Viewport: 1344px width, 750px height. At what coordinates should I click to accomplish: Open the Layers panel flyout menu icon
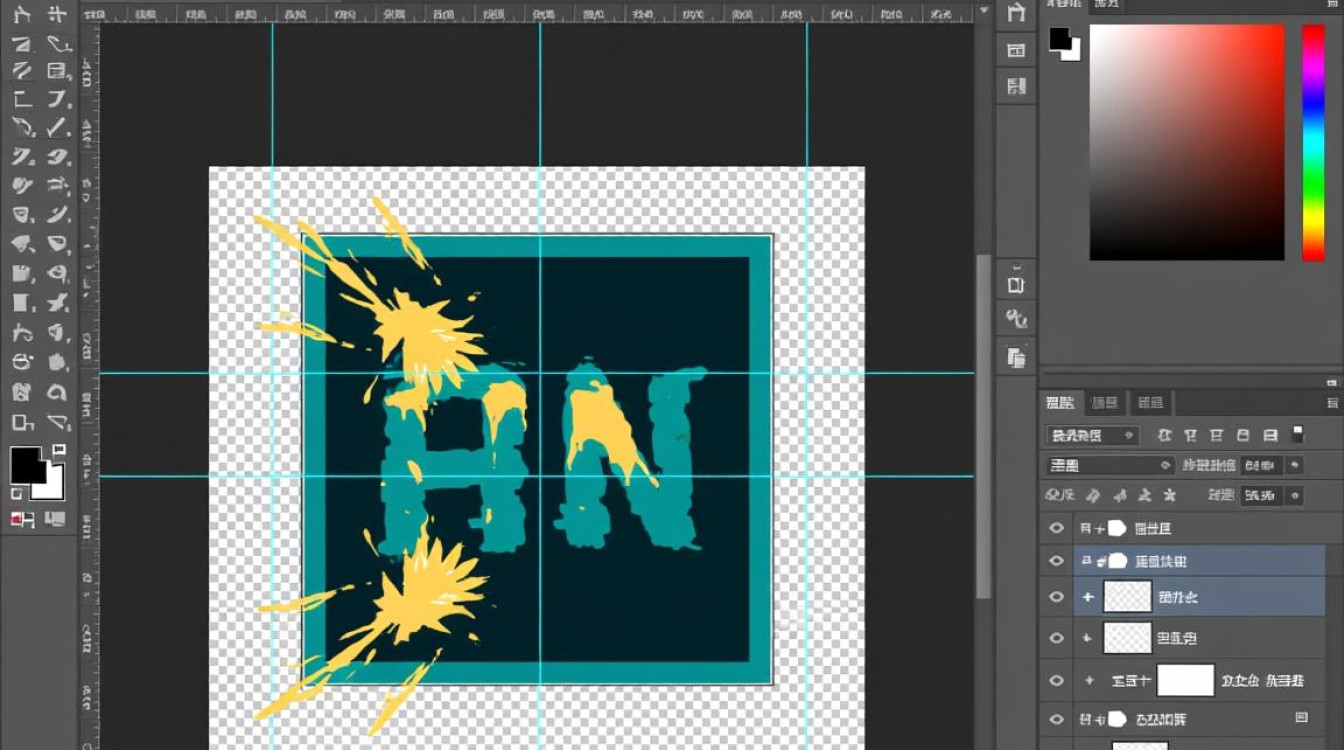tap(1332, 404)
